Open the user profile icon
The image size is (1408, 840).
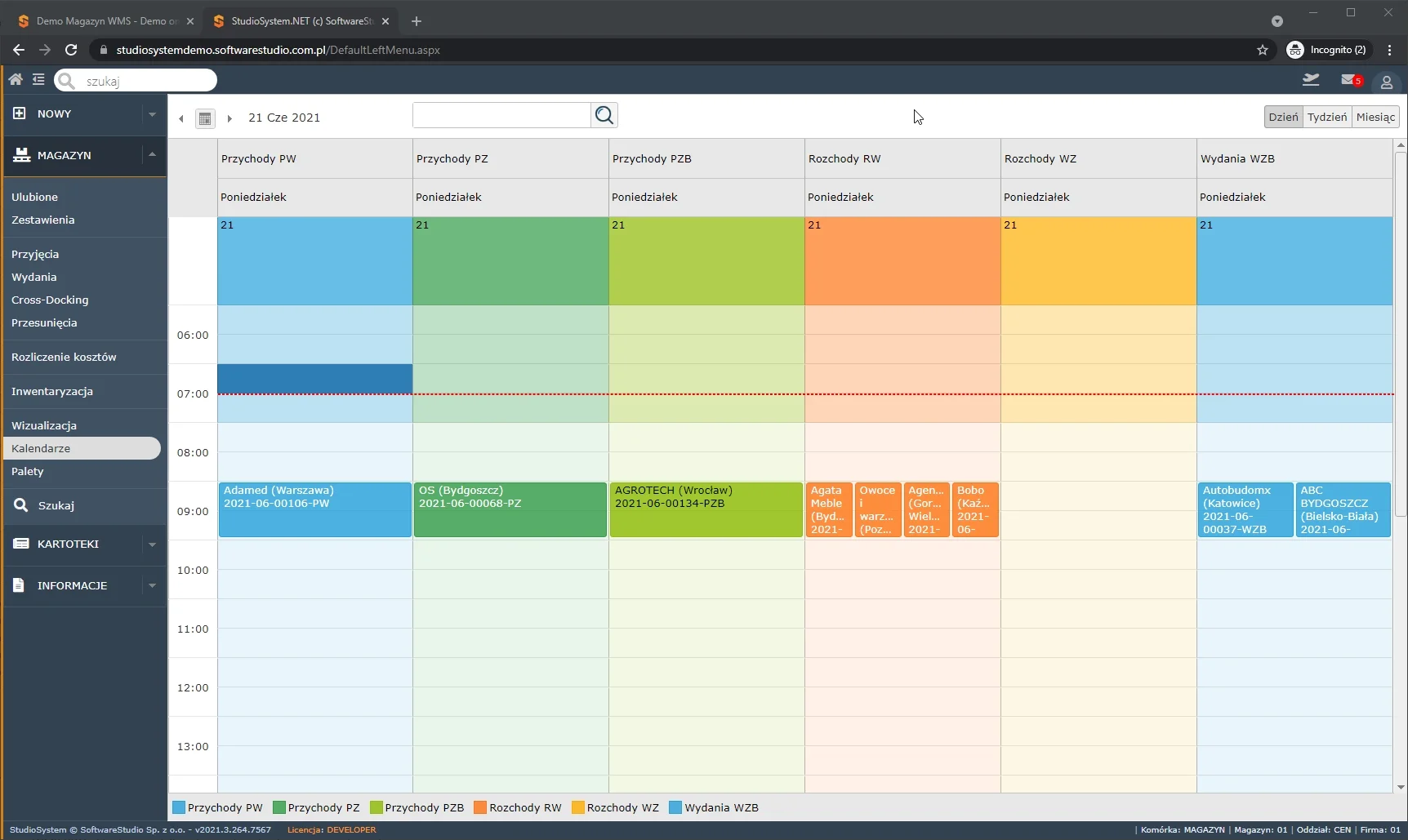point(1386,82)
